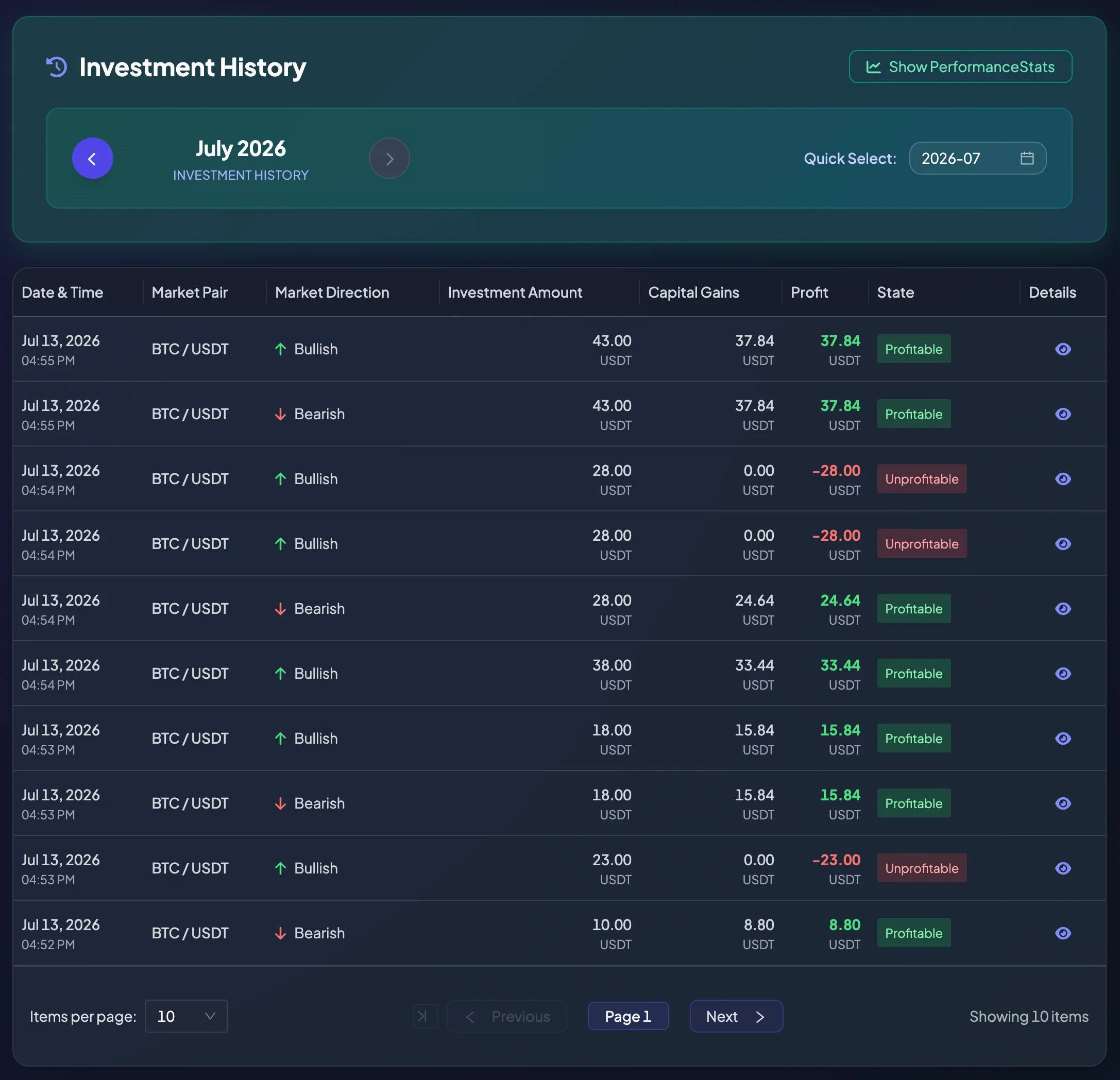1120x1080 pixels.
Task: Go to previous month with left arrow
Action: pyautogui.click(x=93, y=158)
